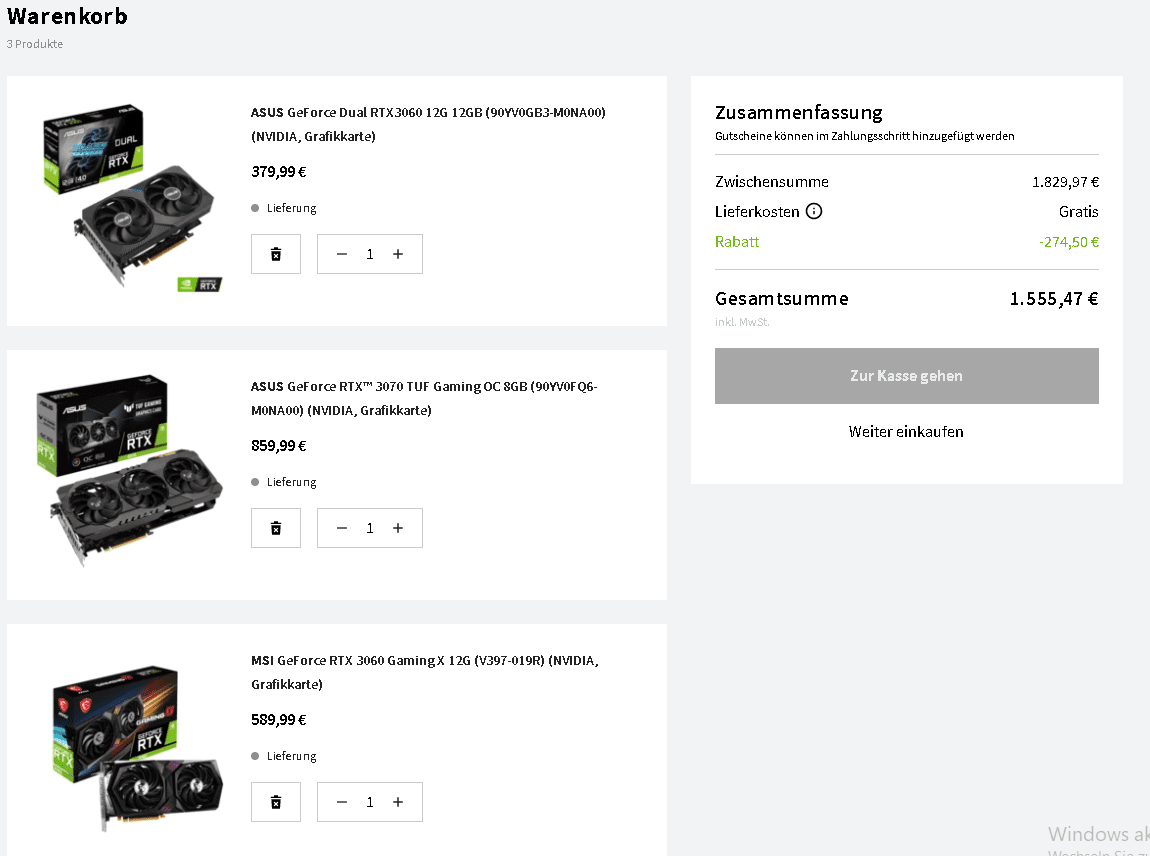
Task: Open the Lieferkosten info icon
Action: (814, 212)
